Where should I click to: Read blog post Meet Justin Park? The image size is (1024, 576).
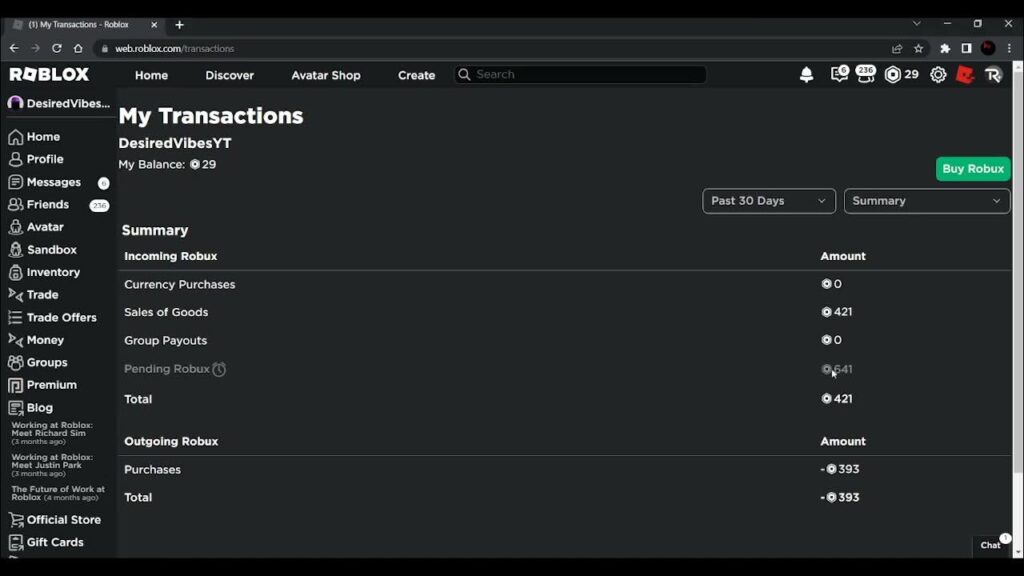coord(52,465)
